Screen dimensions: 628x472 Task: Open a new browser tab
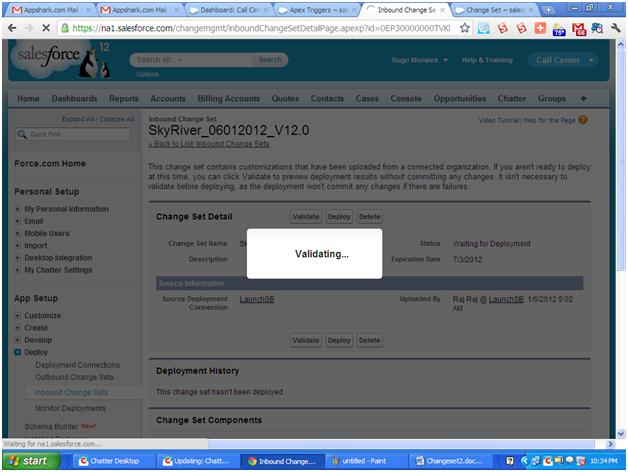pyautogui.click(x=548, y=10)
